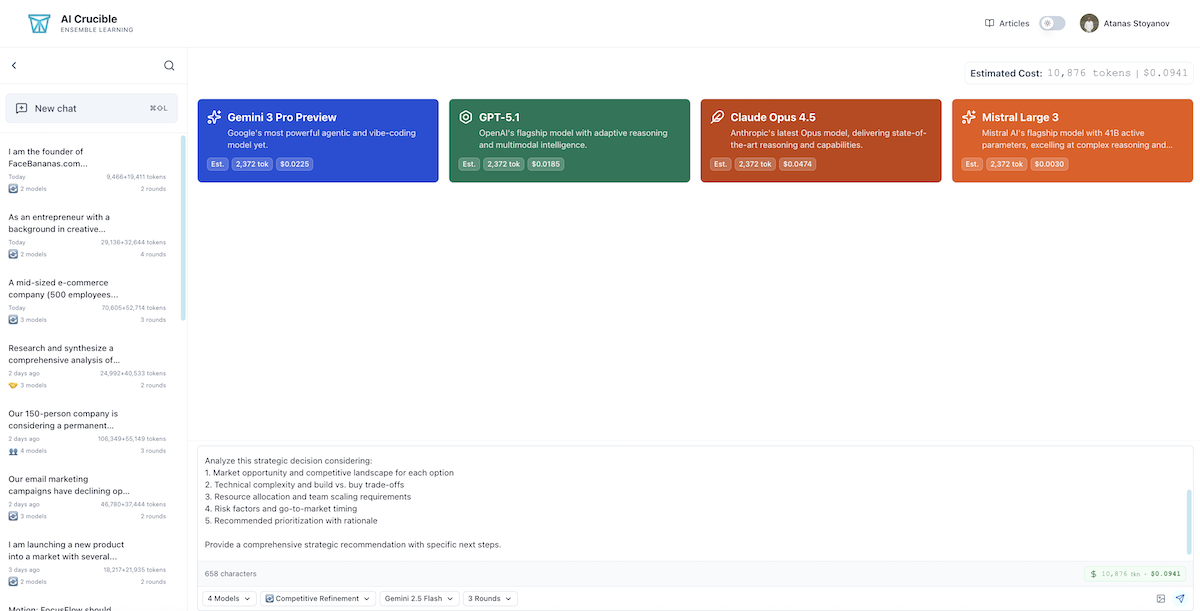1200x611 pixels.
Task: Click the GPT-5.1 card logo icon
Action: pos(466,117)
